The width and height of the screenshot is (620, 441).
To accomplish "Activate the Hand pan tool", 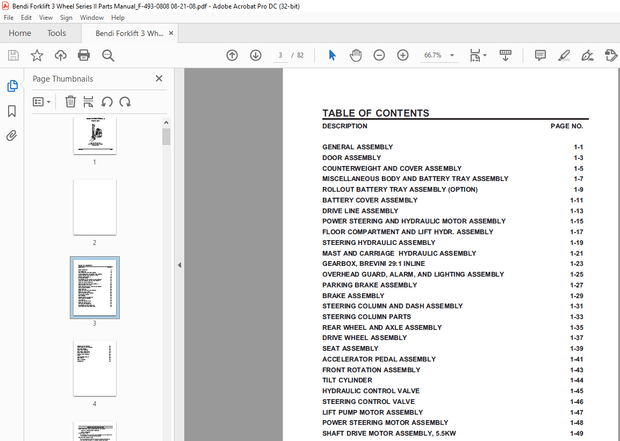I will pyautogui.click(x=355, y=55).
